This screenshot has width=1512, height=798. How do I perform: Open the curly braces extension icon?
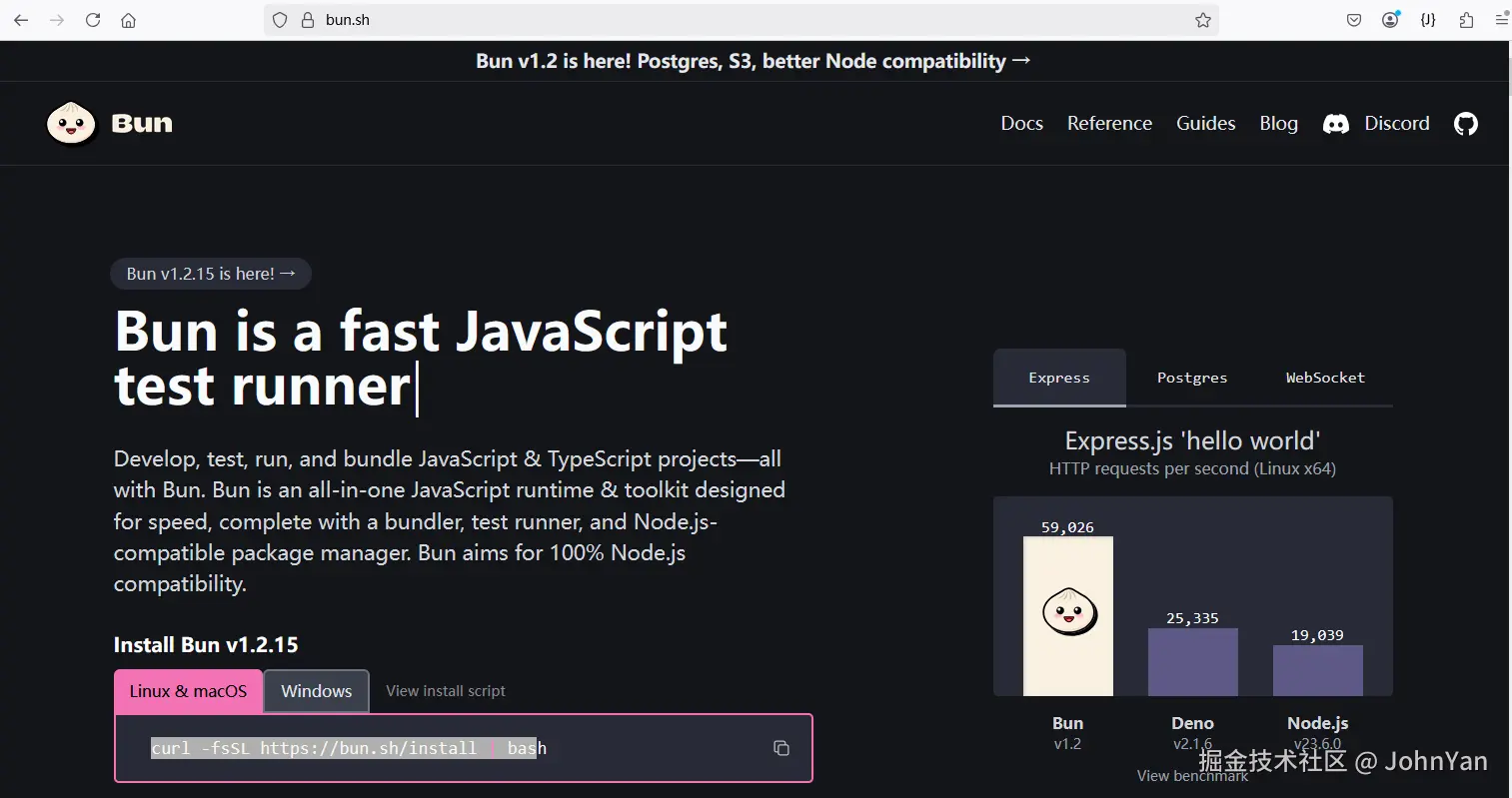tap(1428, 20)
